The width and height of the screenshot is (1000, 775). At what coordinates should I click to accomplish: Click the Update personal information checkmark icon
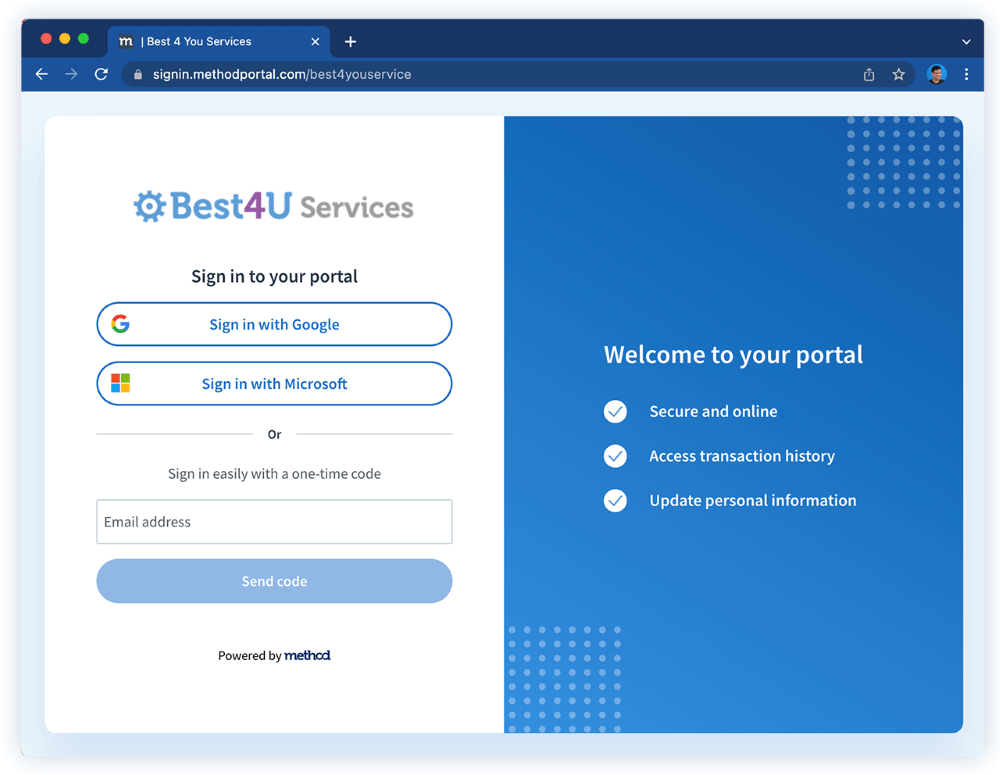pyautogui.click(x=615, y=501)
